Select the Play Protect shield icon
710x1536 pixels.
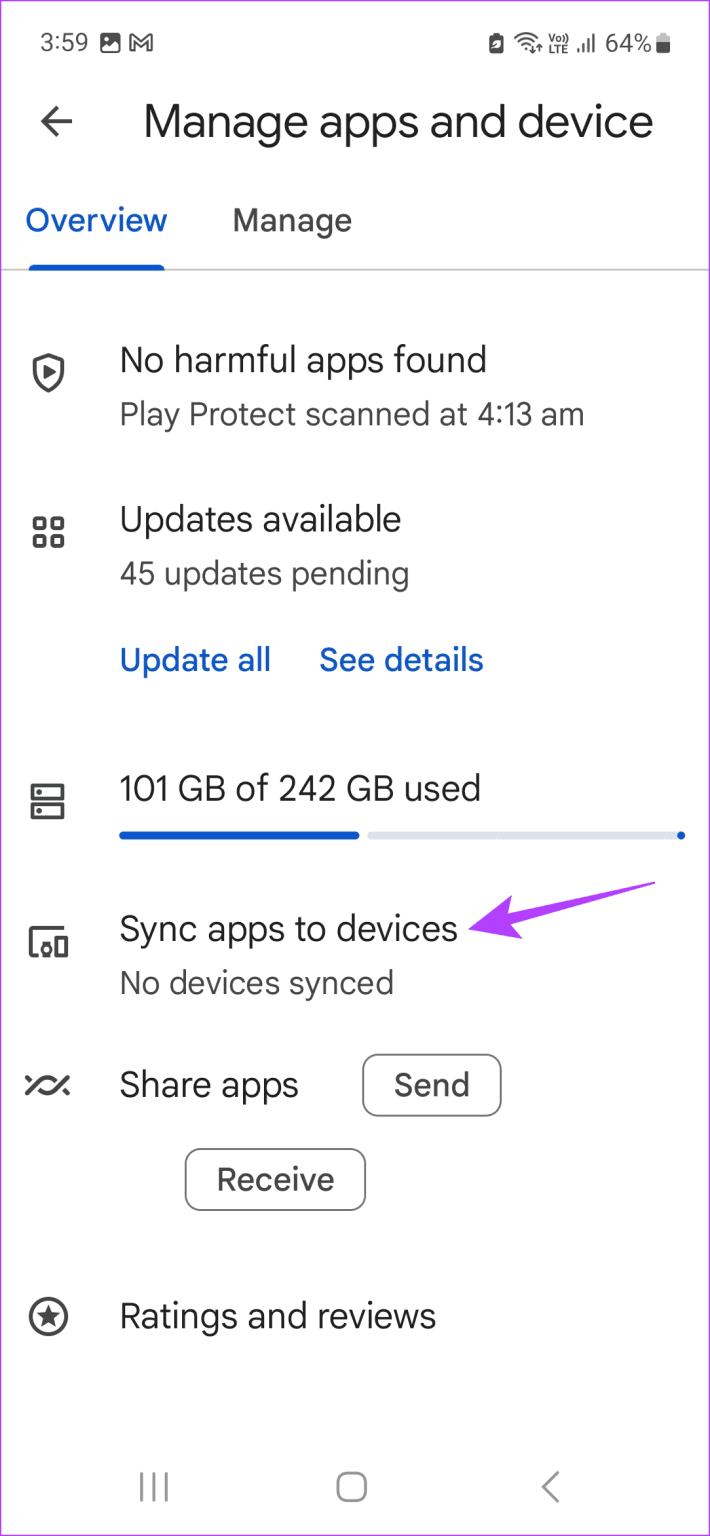pyautogui.click(x=47, y=372)
